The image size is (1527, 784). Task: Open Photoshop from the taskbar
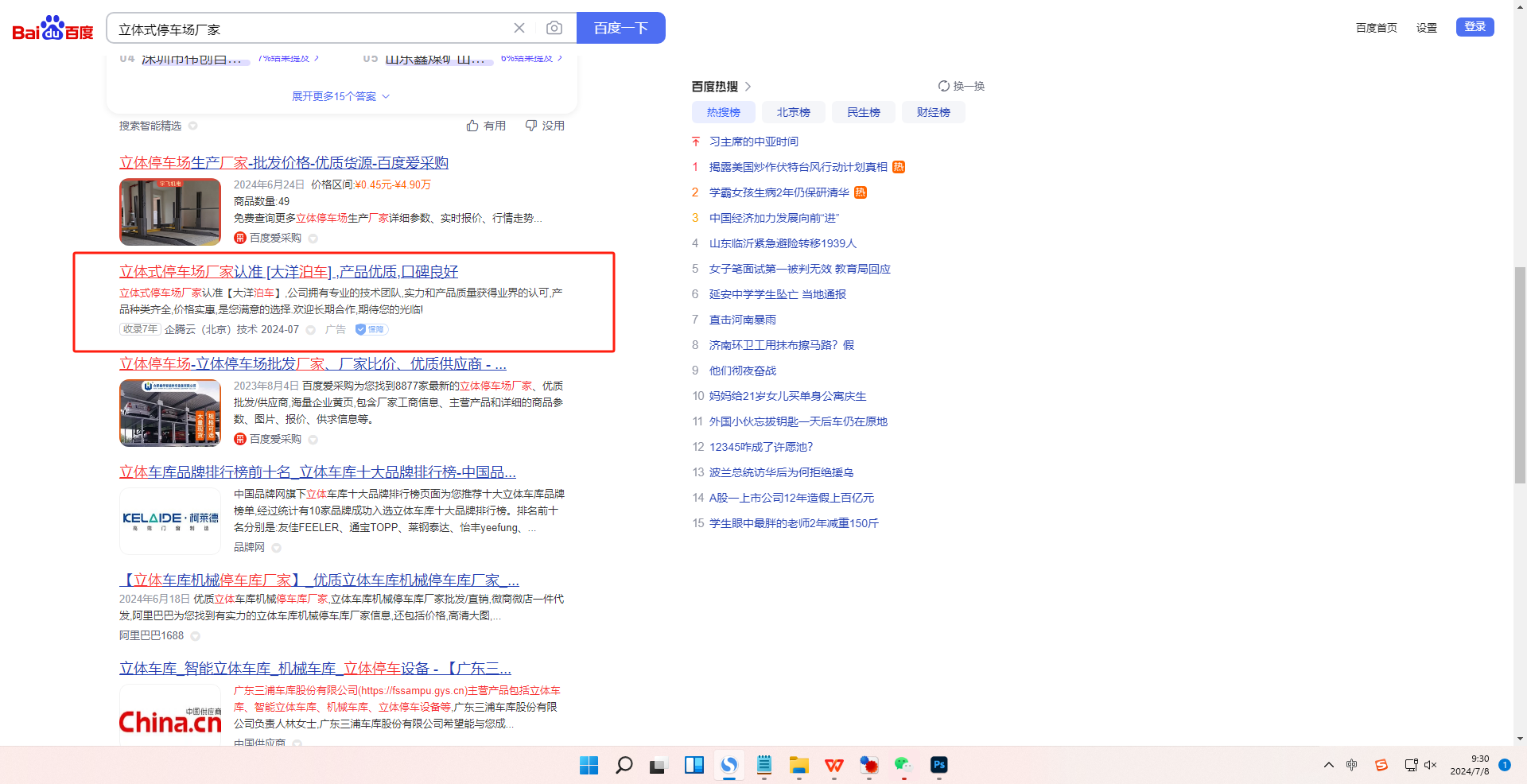[x=938, y=765]
